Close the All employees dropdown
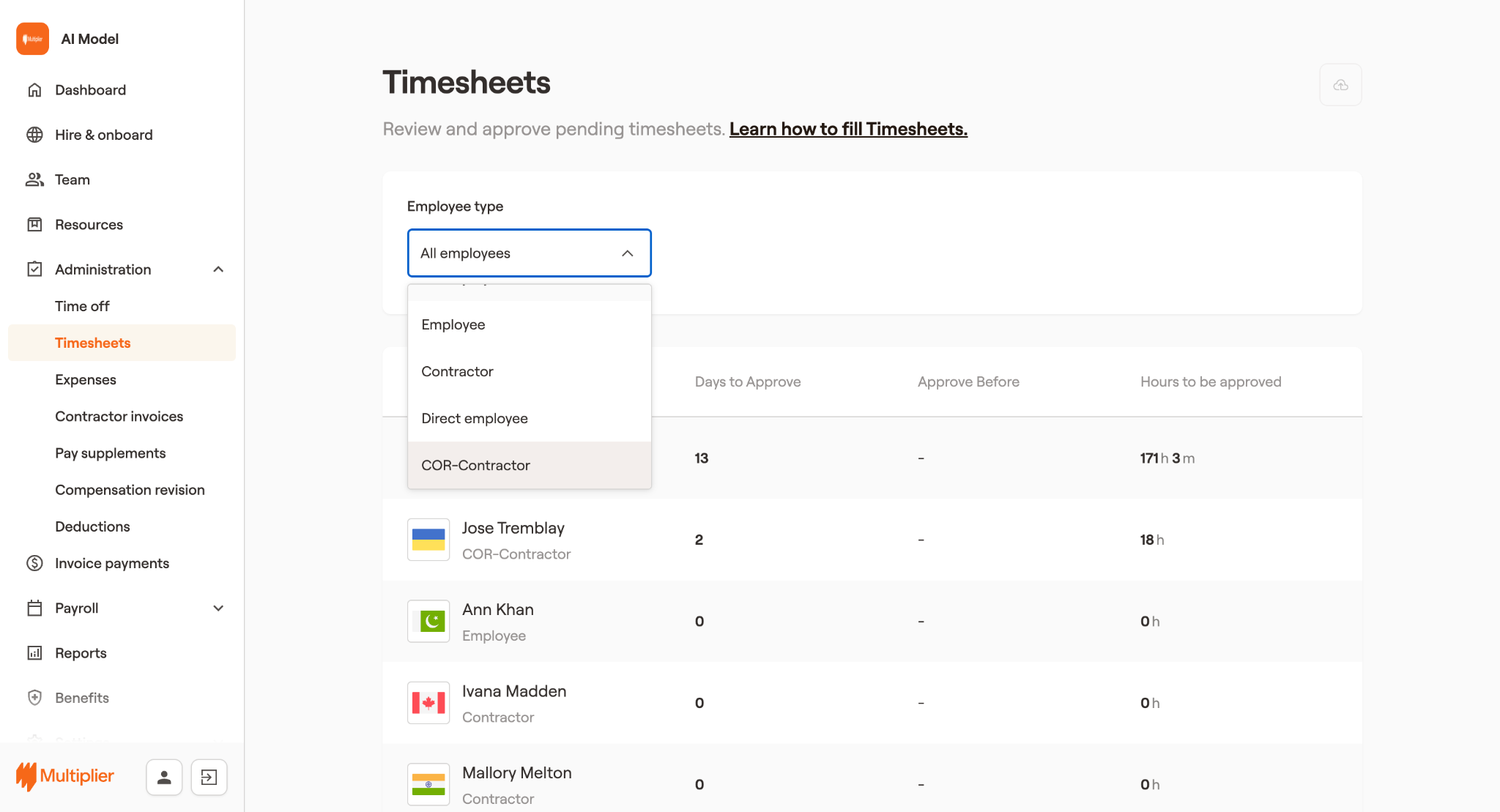The width and height of the screenshot is (1500, 812). pos(627,253)
